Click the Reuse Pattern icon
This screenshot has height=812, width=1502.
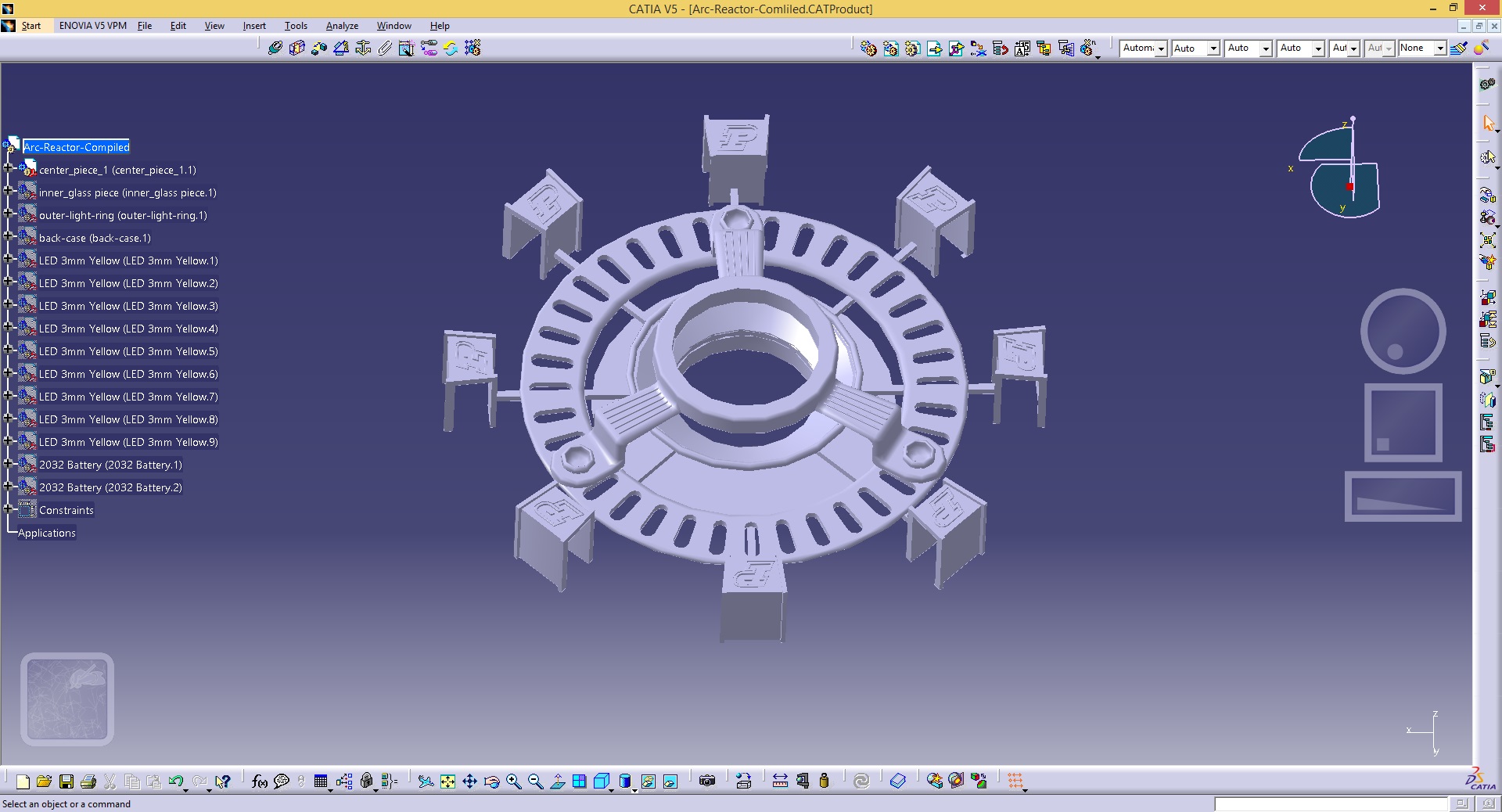tap(473, 49)
